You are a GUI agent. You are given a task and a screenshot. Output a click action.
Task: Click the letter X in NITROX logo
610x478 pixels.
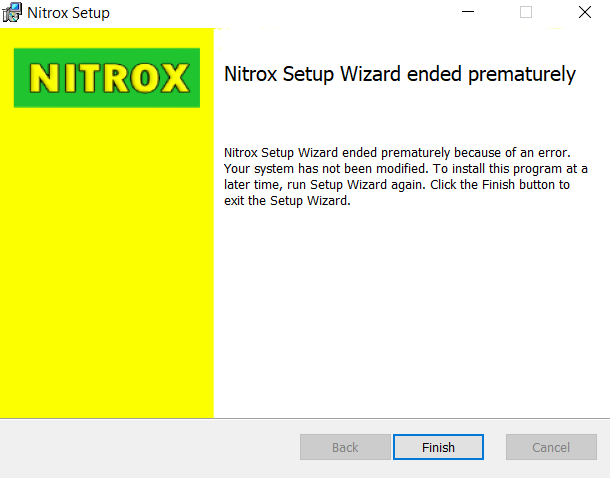click(174, 78)
